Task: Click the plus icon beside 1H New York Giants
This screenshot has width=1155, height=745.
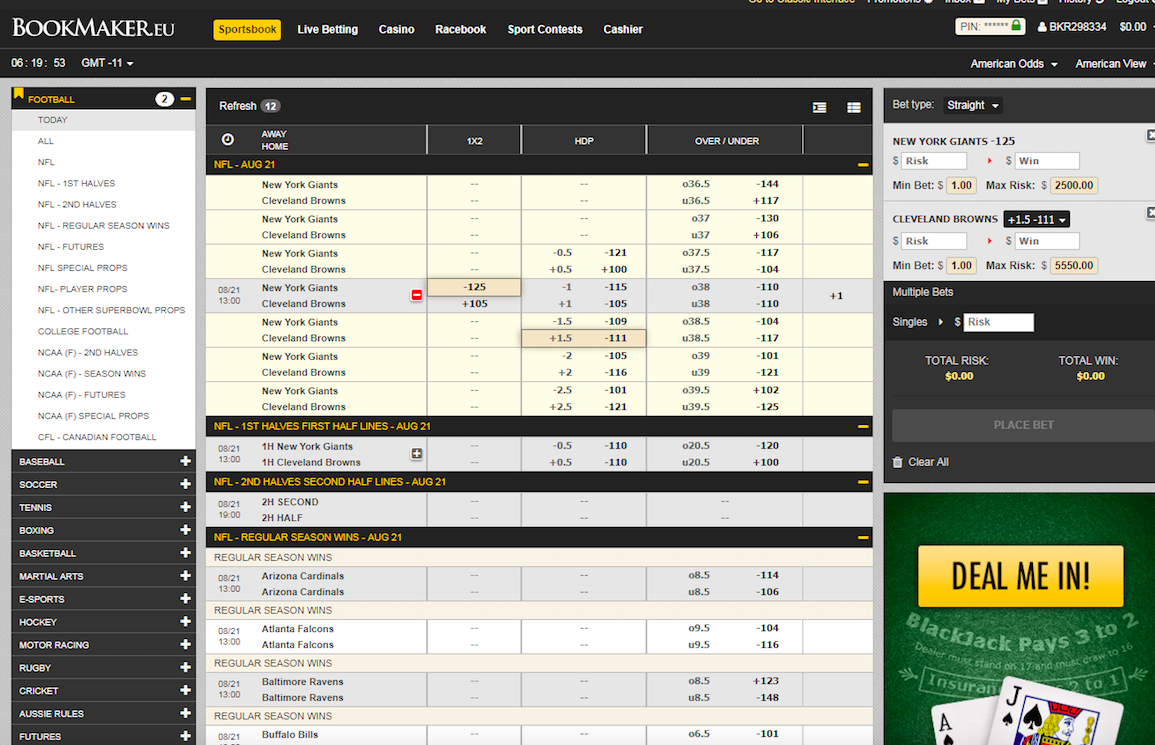Action: pyautogui.click(x=416, y=454)
